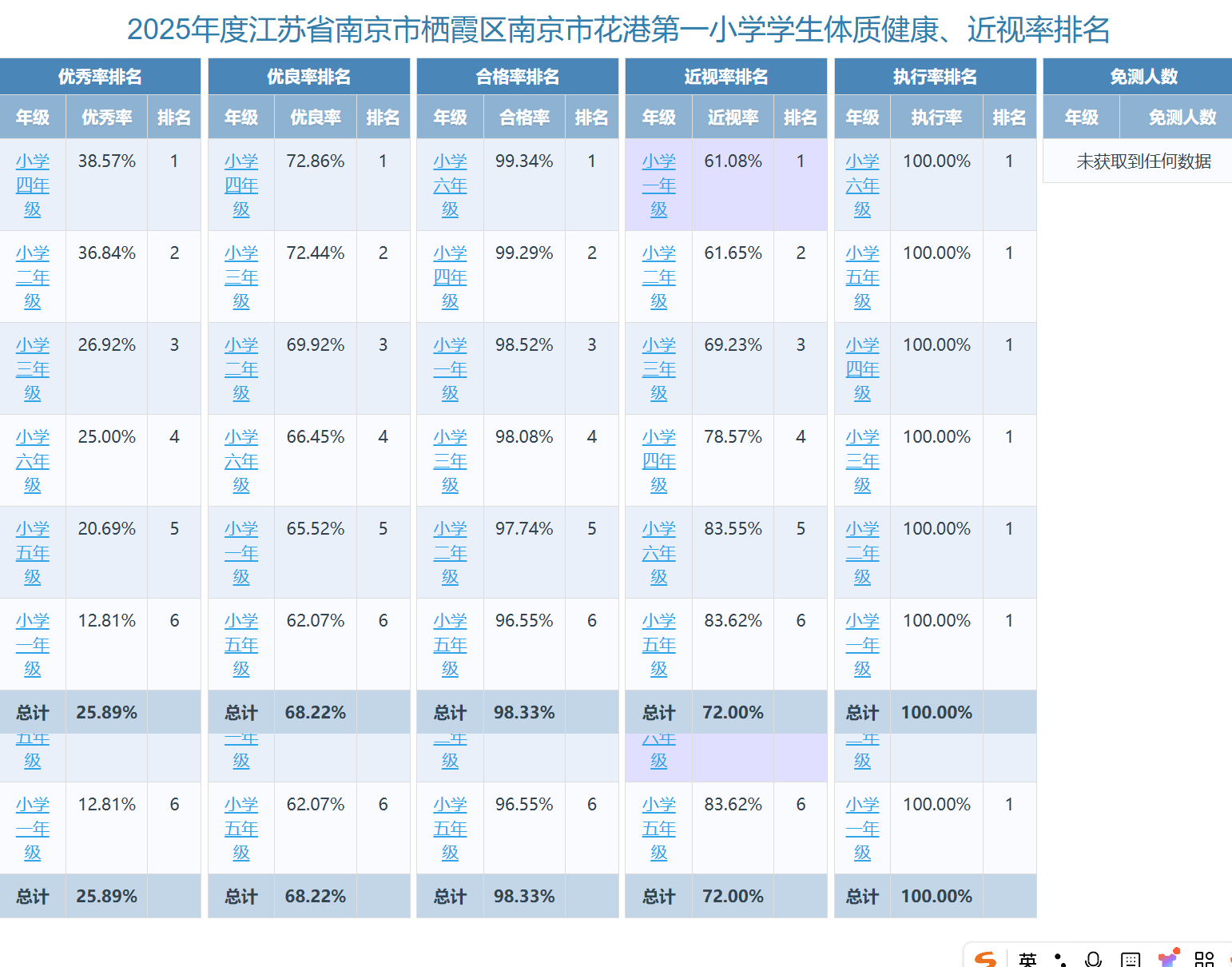1232x967 pixels.
Task: Click the 免测人数 column header
Action: (x=1182, y=117)
